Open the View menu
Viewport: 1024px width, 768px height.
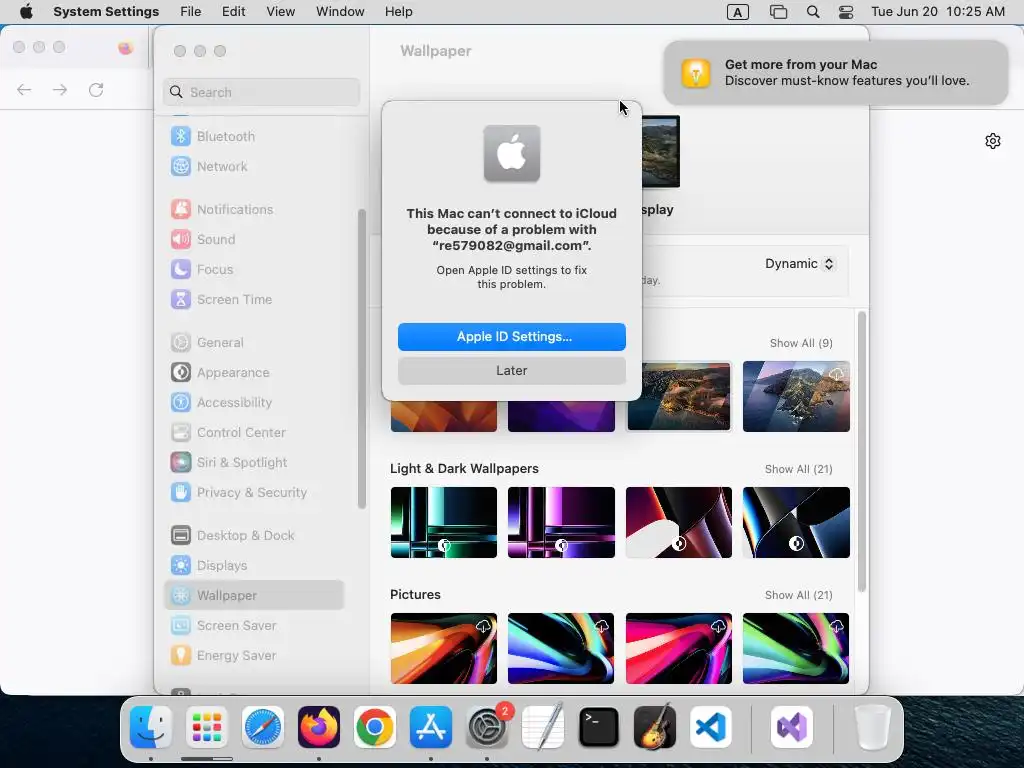[280, 12]
